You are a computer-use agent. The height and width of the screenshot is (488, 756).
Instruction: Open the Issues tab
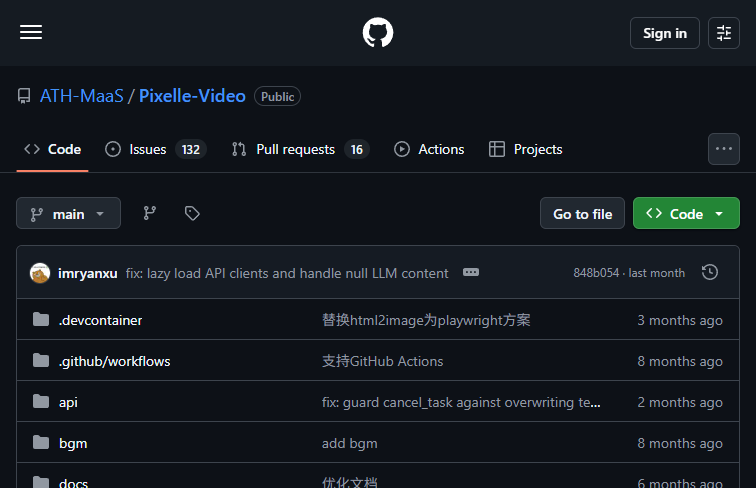pyautogui.click(x=156, y=149)
